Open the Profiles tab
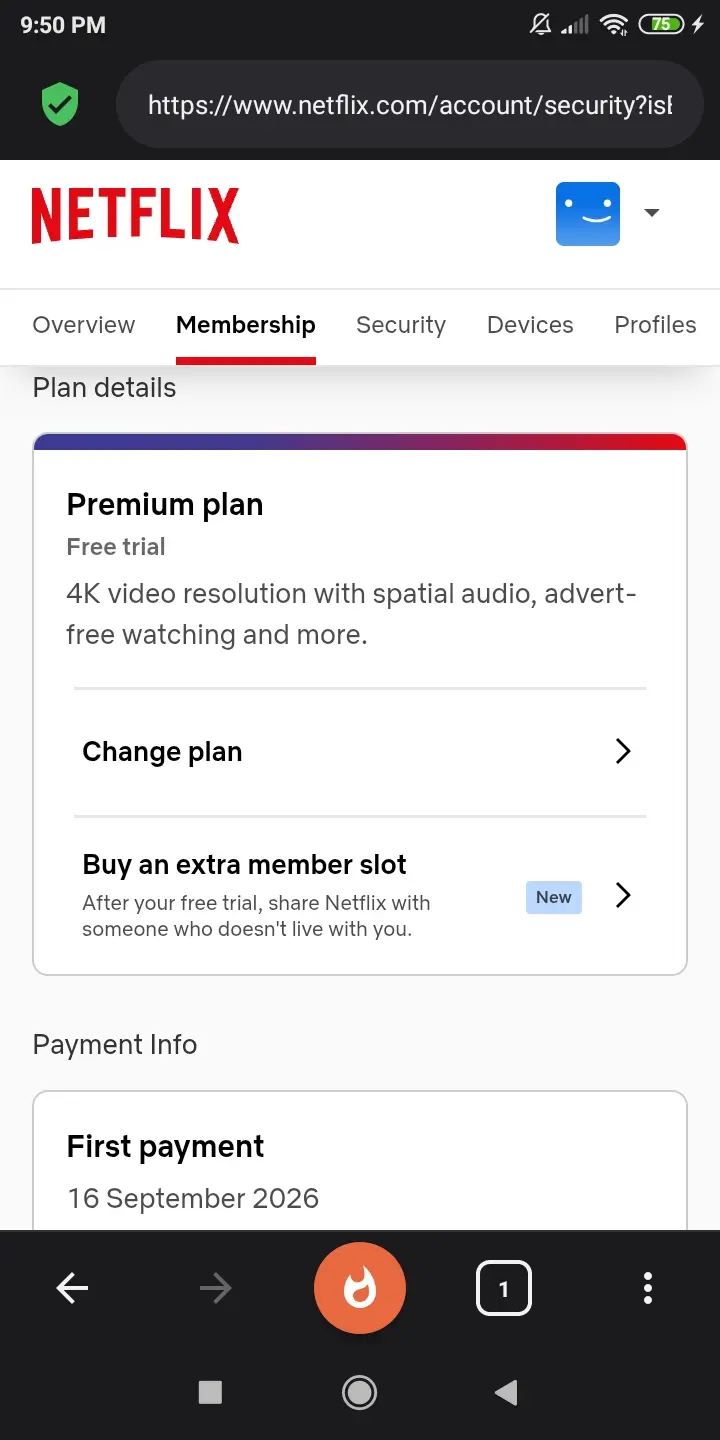 [655, 325]
